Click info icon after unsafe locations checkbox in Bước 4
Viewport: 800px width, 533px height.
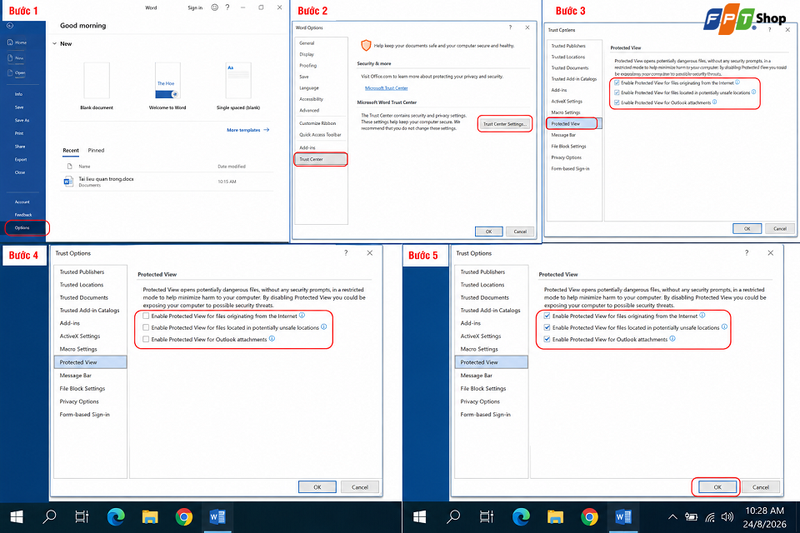tap(323, 327)
